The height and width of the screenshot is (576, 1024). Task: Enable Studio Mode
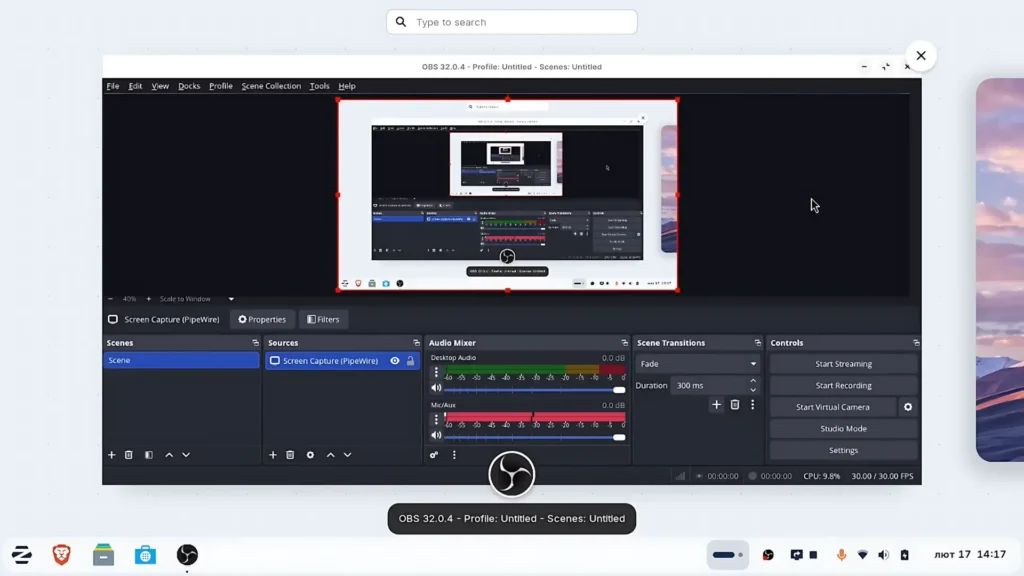point(843,428)
